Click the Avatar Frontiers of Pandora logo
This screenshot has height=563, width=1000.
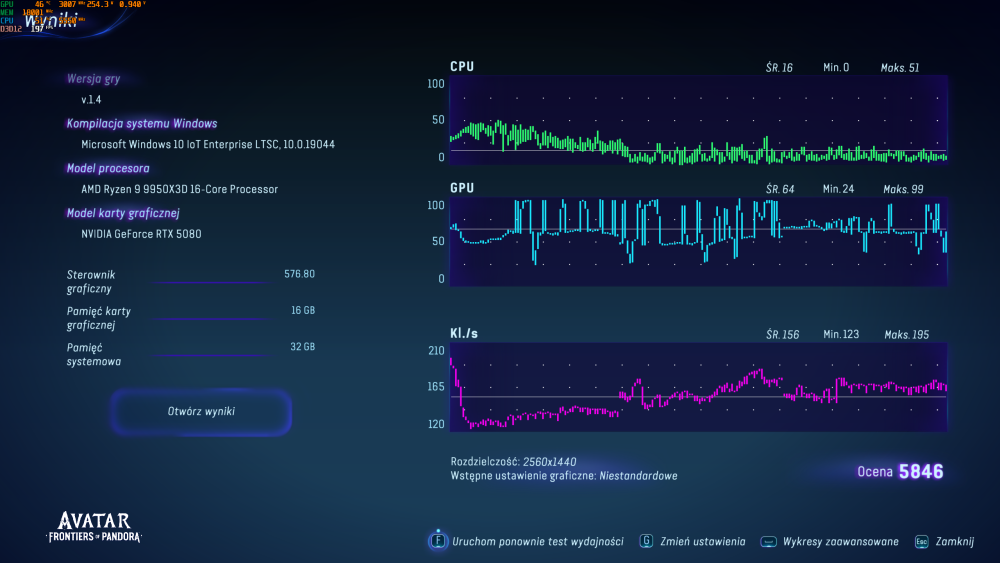95,526
